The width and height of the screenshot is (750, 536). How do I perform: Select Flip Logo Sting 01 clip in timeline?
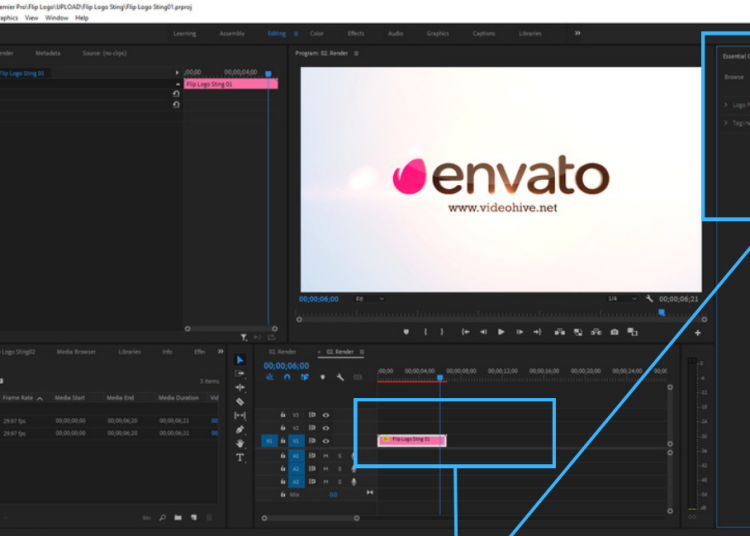[x=412, y=440]
